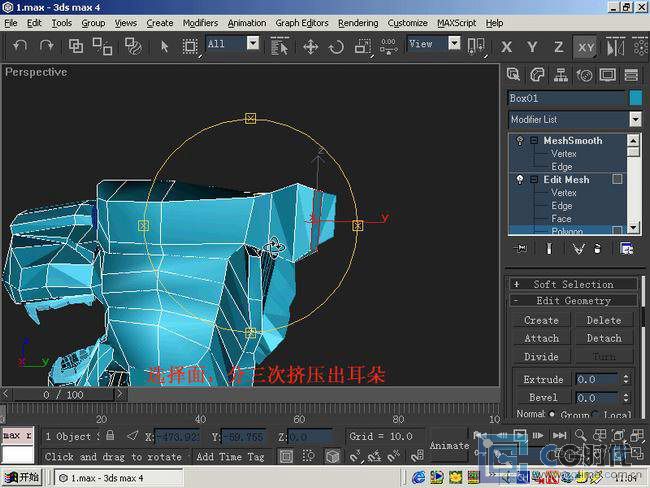
Task: Click the Create button in Edit Geometry
Action: click(541, 320)
